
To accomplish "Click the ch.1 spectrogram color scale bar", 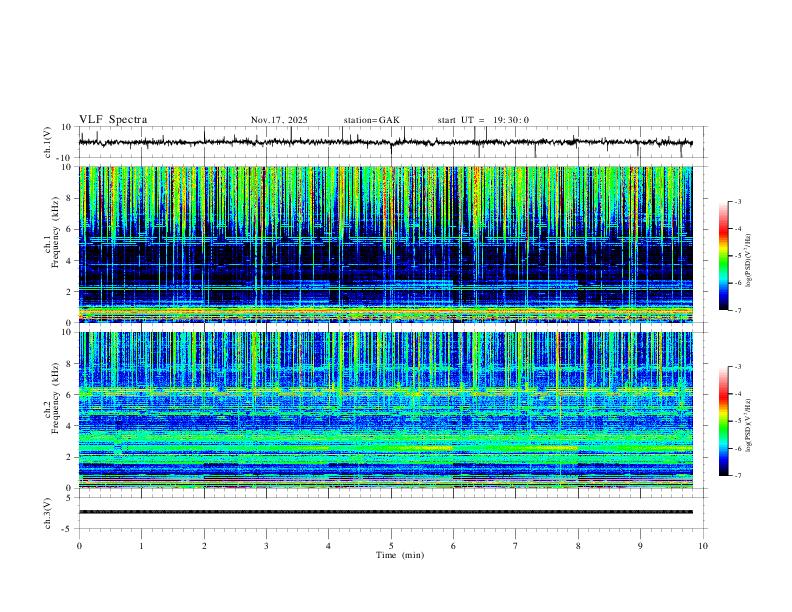I will tap(723, 256).
